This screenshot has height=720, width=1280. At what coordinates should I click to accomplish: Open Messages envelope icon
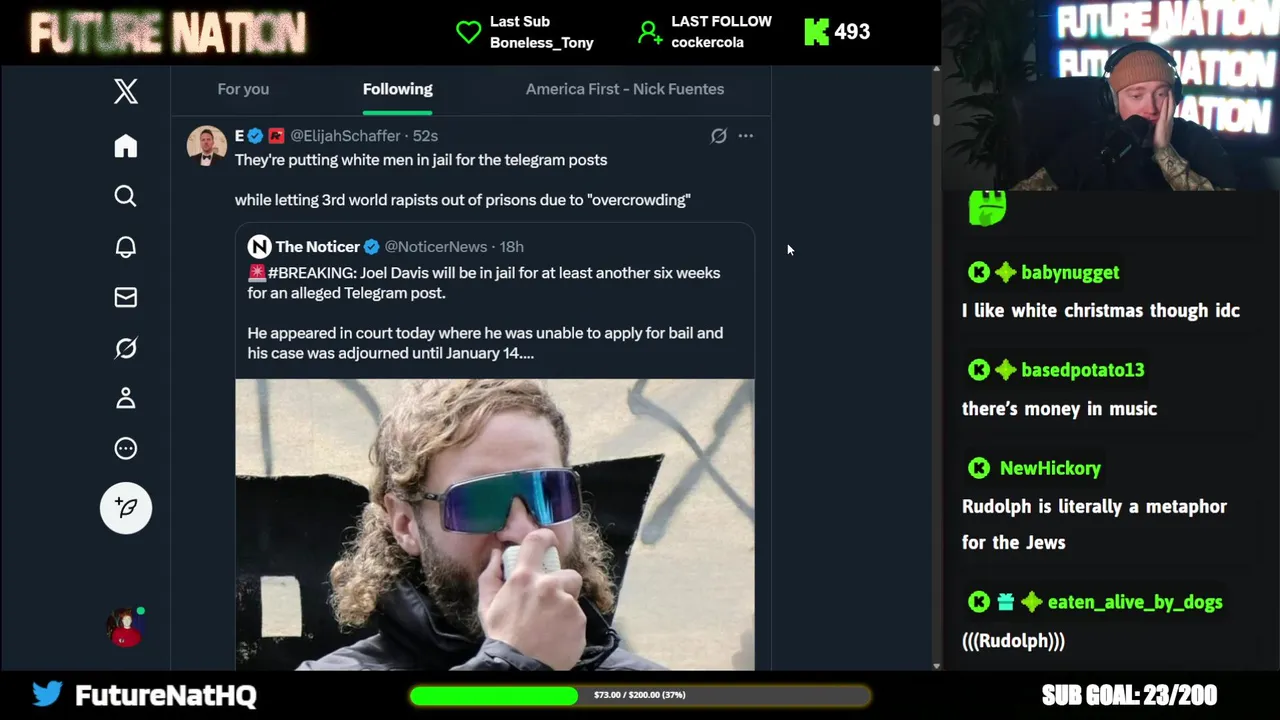(125, 297)
